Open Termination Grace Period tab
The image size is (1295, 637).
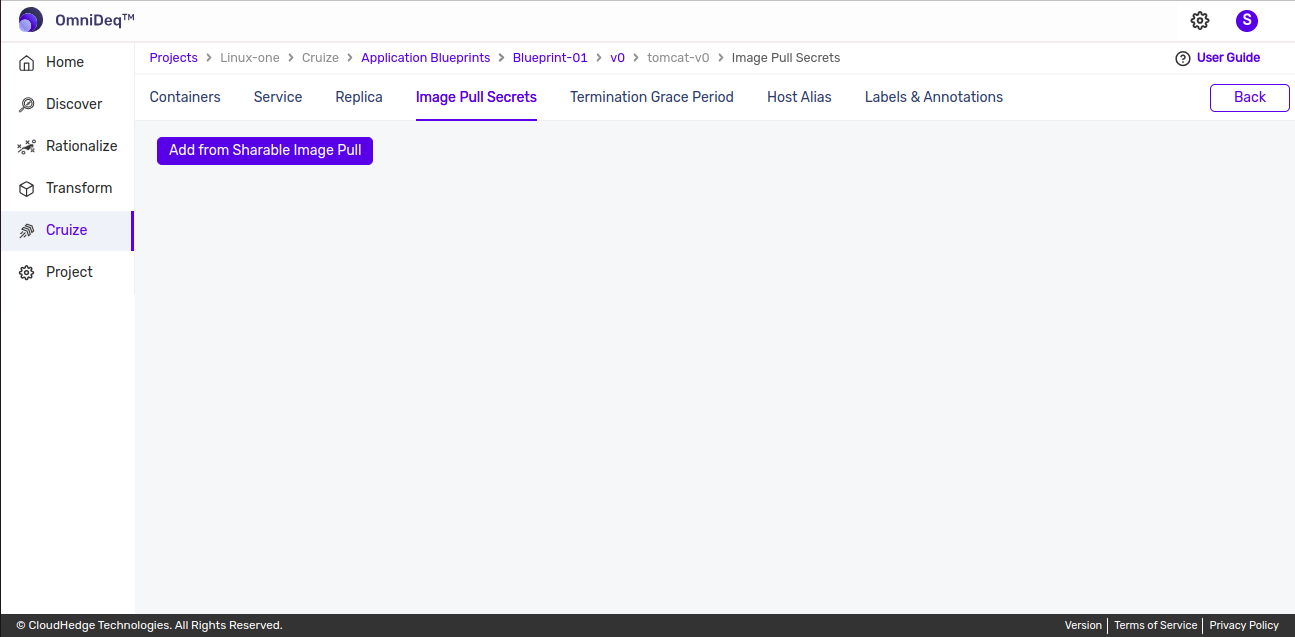click(652, 97)
